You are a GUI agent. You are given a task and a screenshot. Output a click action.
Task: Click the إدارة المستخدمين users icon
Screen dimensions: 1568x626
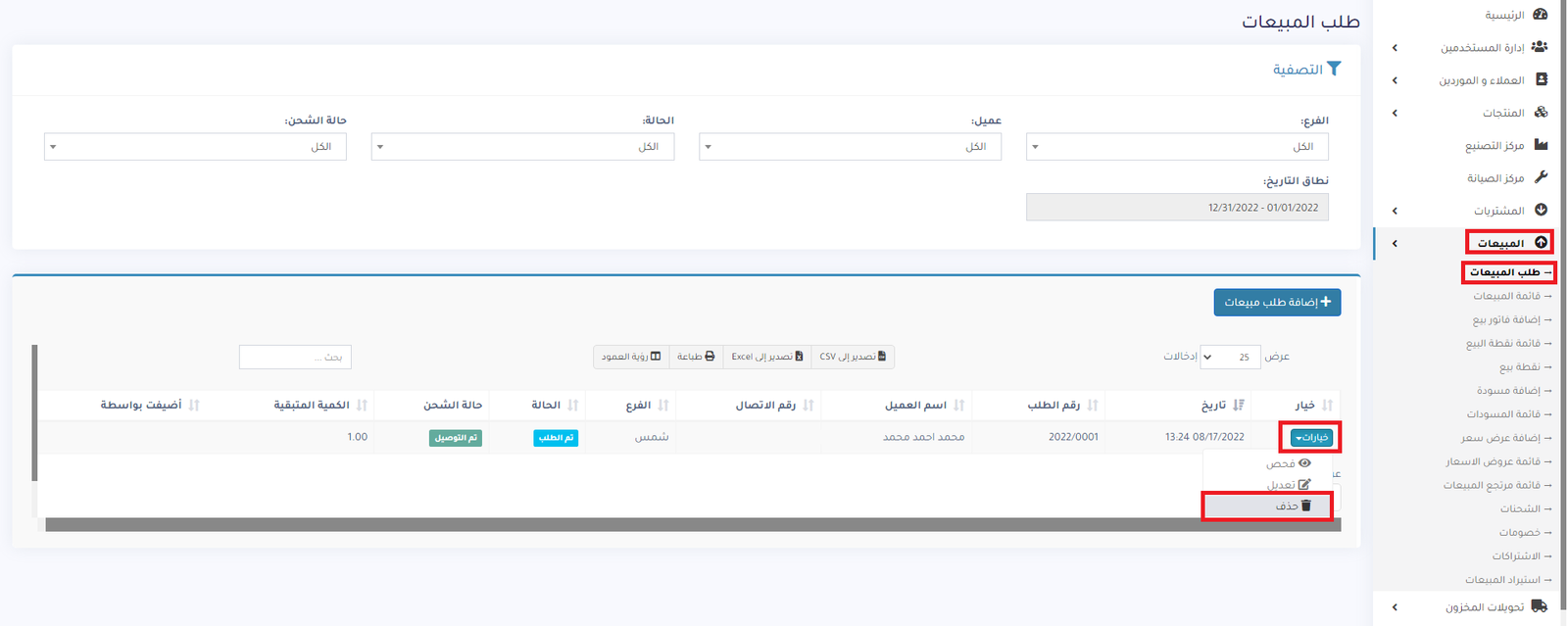coord(1540,47)
